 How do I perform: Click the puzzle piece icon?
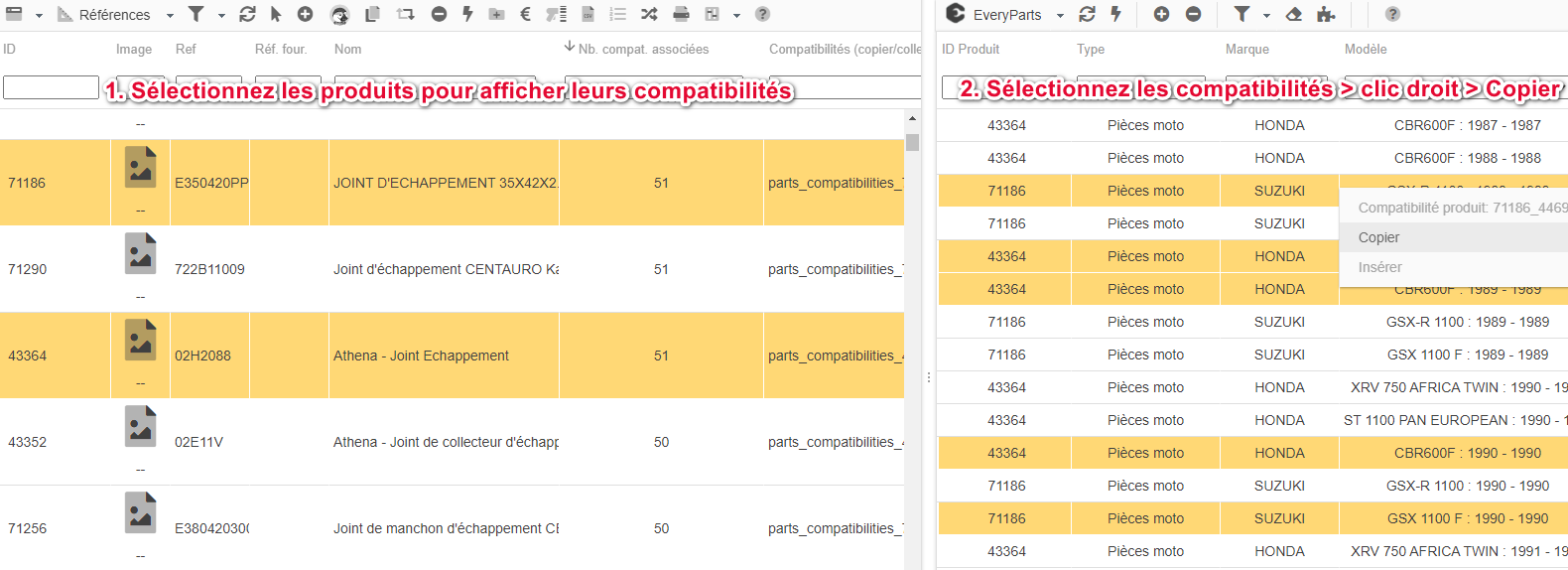(1326, 14)
